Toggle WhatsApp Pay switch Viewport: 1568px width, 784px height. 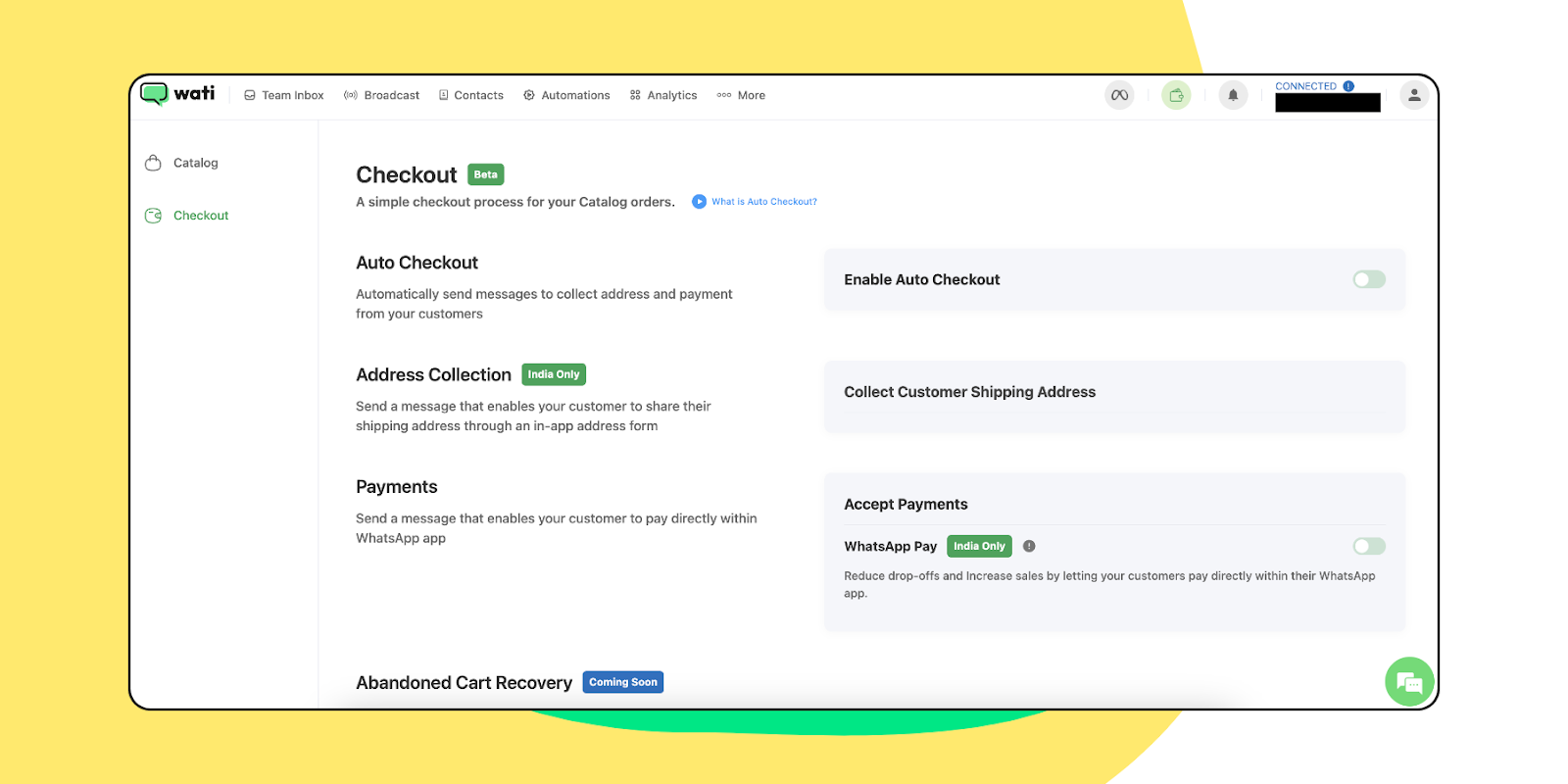[x=1369, y=546]
